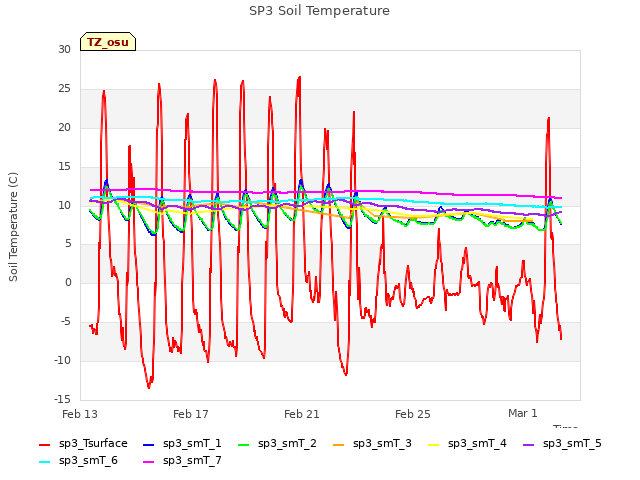
Task: Click the SP3 Soil Temperature chart title
Action: click(x=319, y=11)
